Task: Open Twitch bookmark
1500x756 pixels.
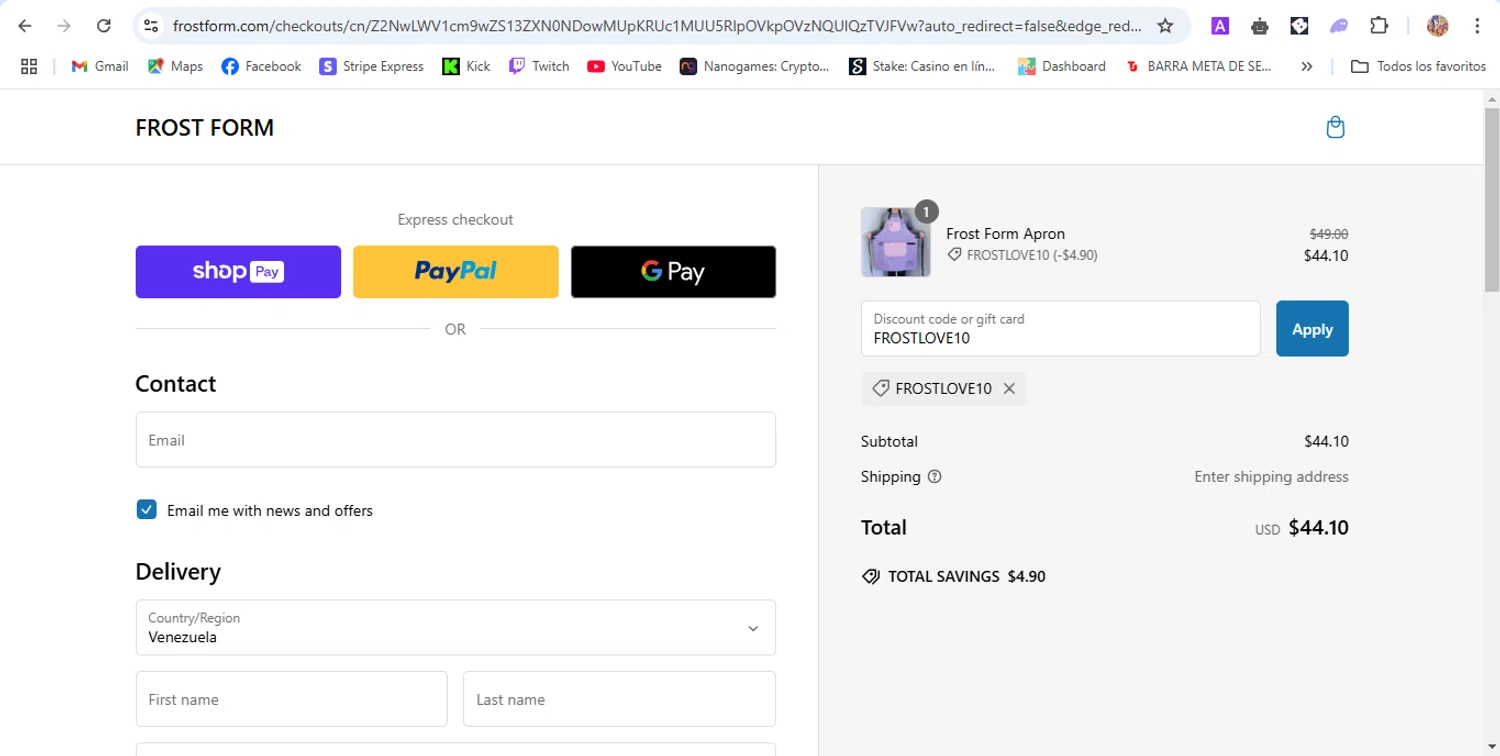Action: (538, 66)
